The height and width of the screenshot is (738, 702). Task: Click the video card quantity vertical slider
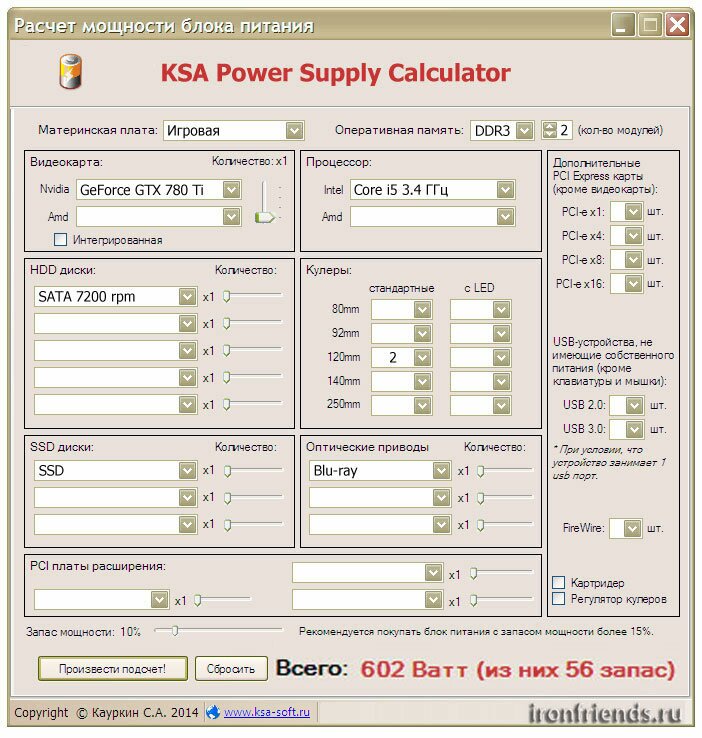[265, 201]
